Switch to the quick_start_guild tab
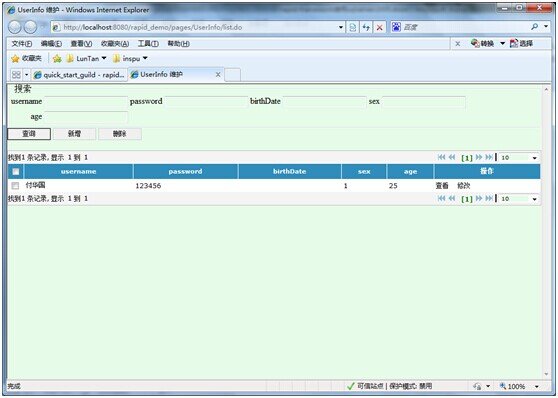This screenshot has width=558, height=398. (79, 75)
